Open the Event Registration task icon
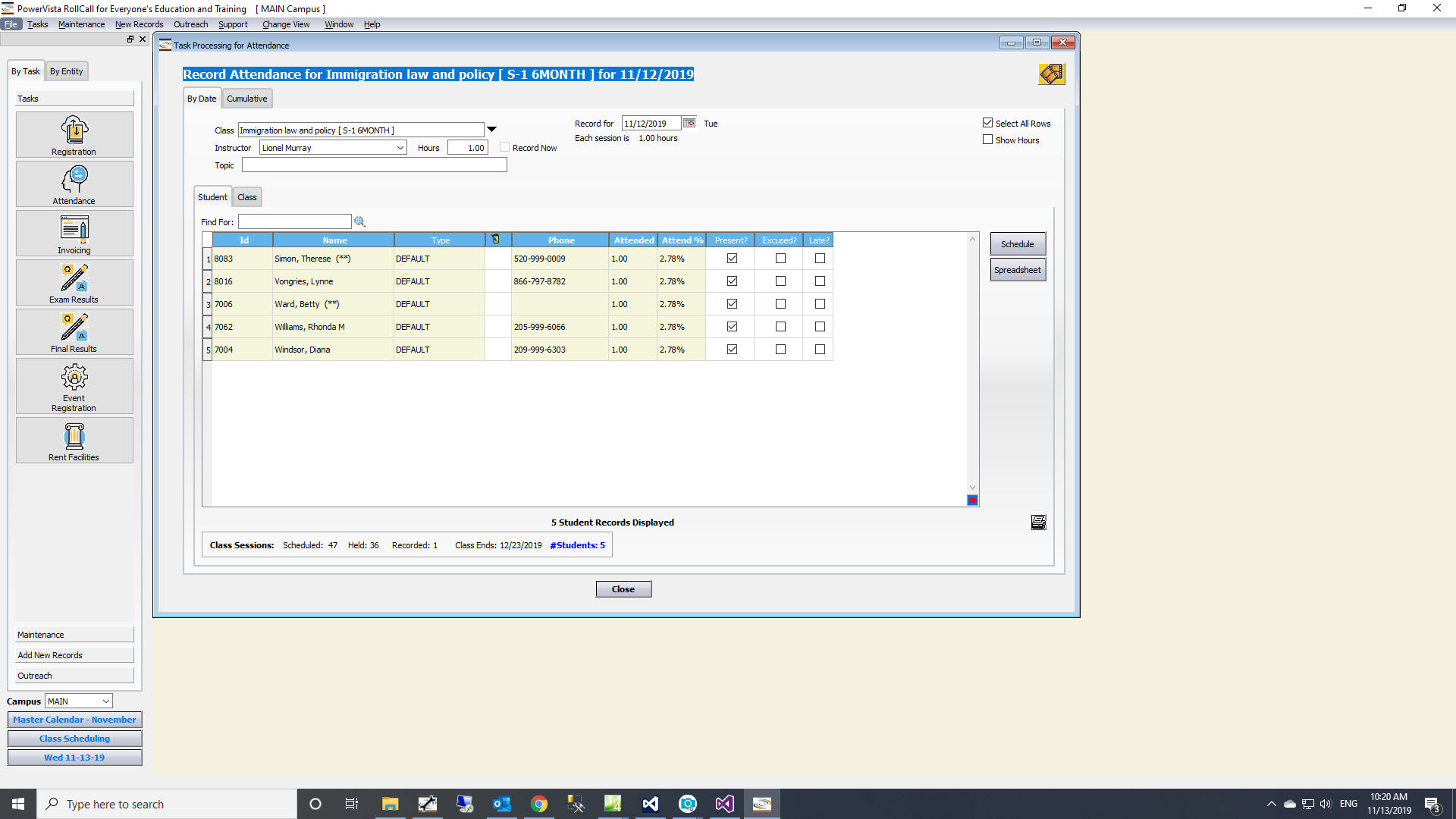 (74, 386)
